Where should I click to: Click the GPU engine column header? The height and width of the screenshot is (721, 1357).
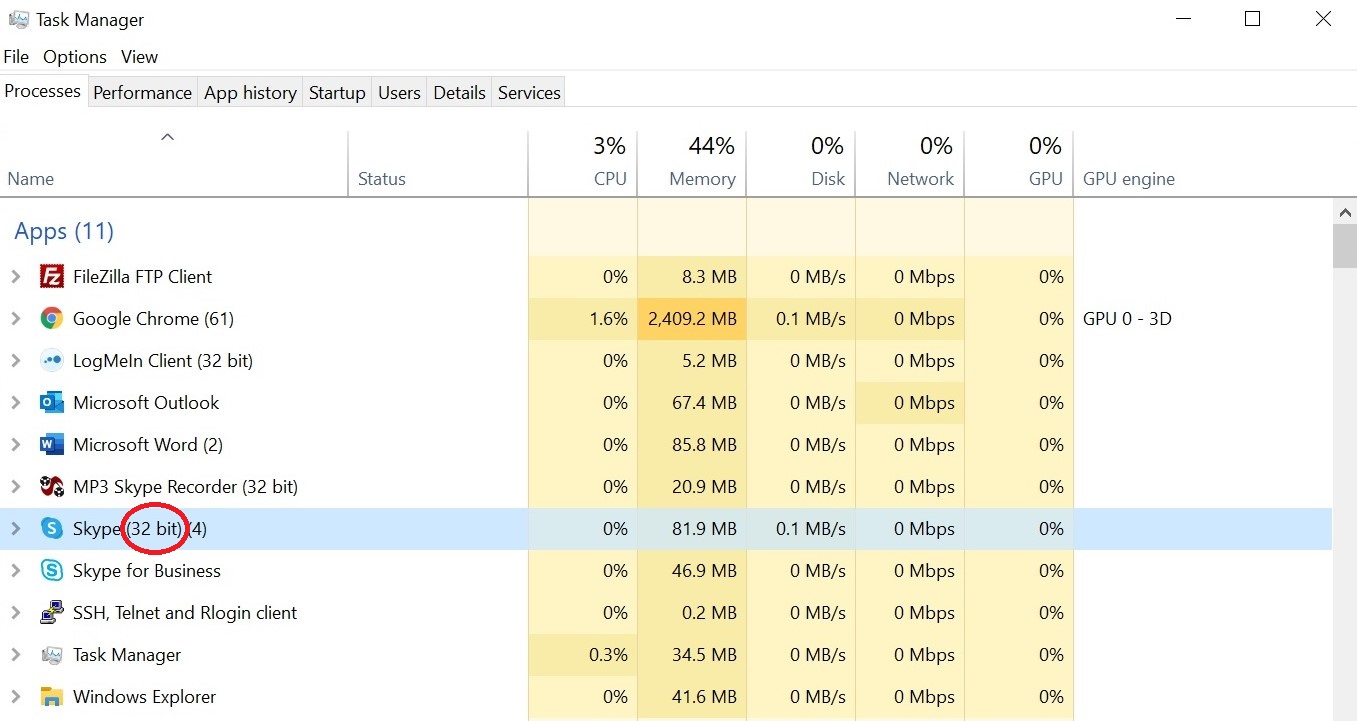click(1129, 179)
